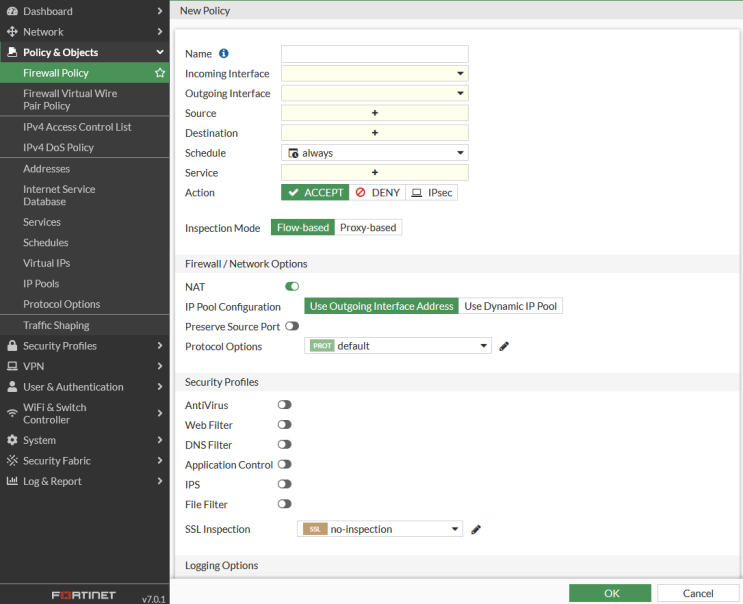This screenshot has height=604, width=743.
Task: Turn on Preserve Source Port switch
Action: click(292, 326)
